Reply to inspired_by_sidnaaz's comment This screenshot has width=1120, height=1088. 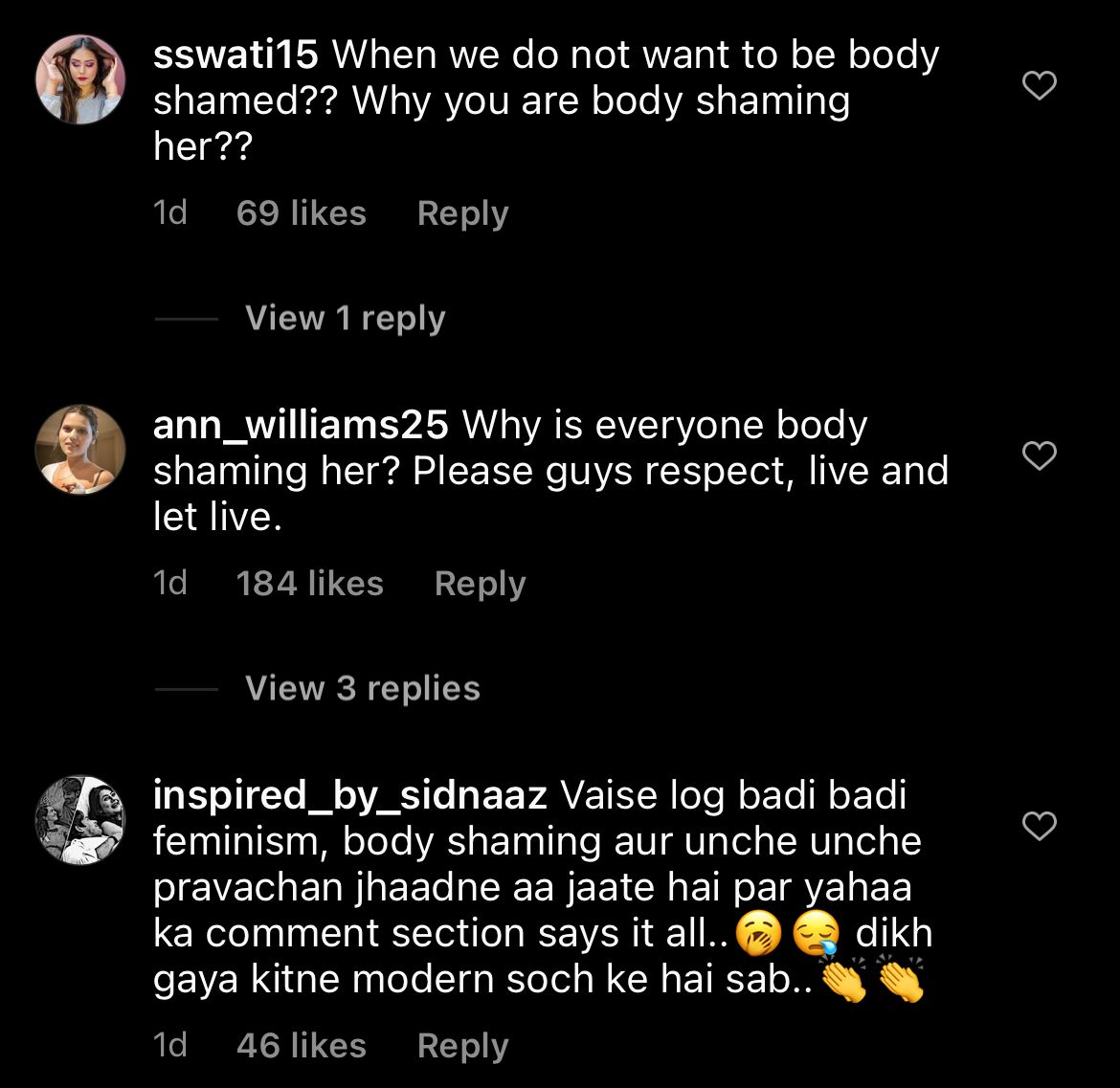tap(462, 1046)
